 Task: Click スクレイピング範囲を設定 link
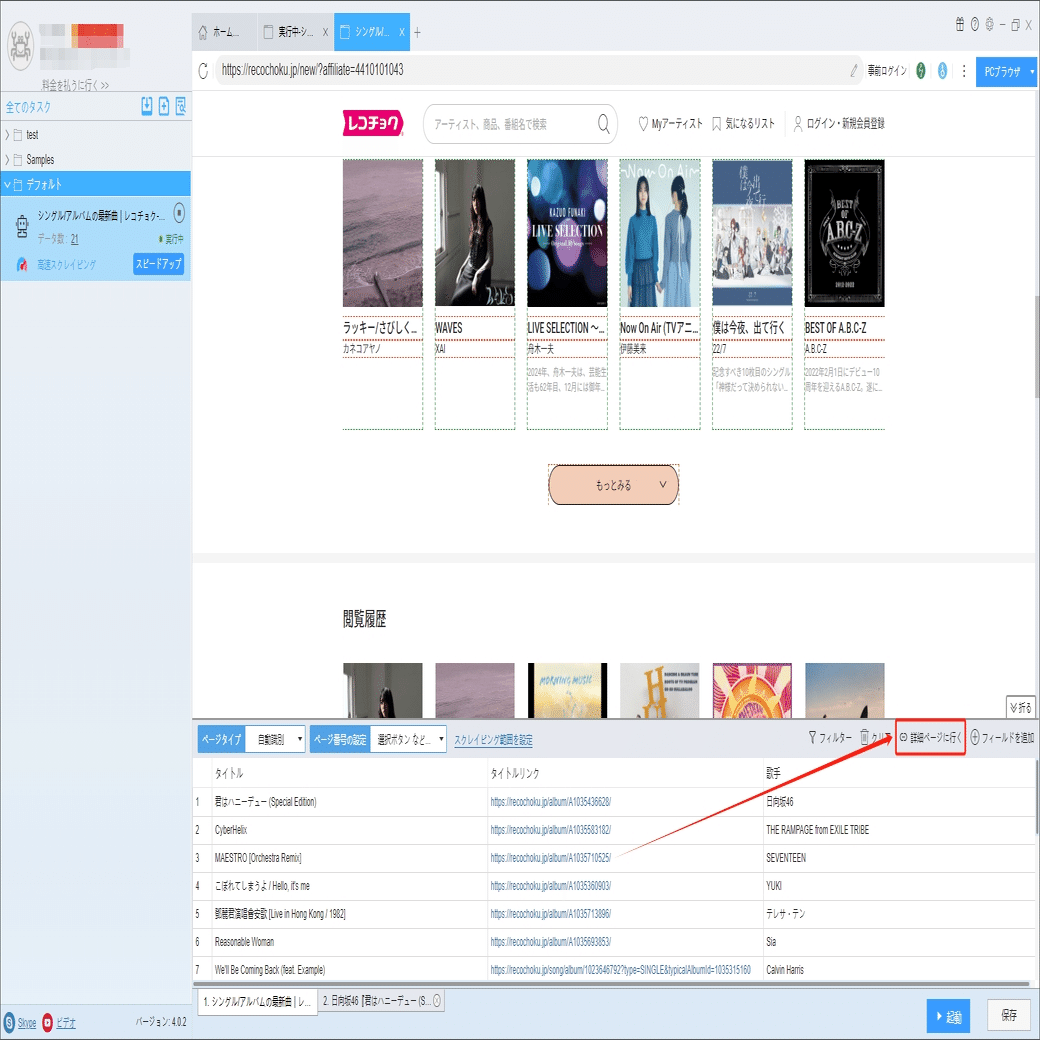(493, 740)
